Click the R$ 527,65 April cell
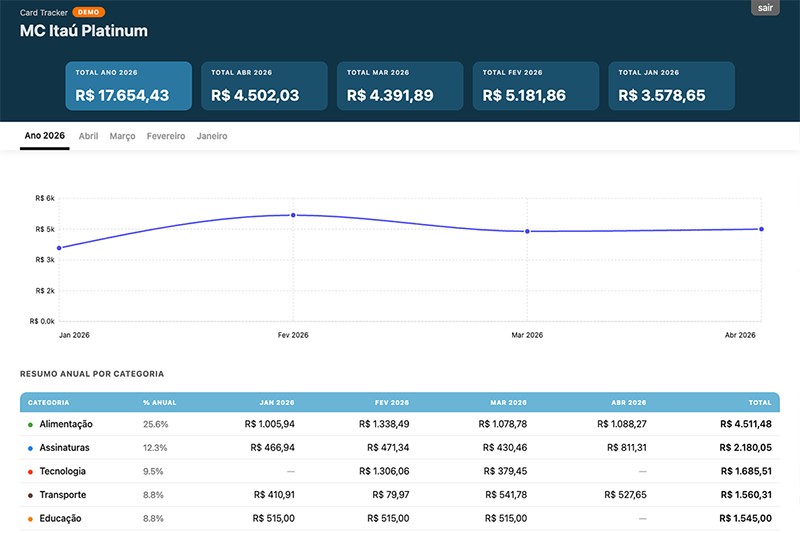 click(626, 495)
